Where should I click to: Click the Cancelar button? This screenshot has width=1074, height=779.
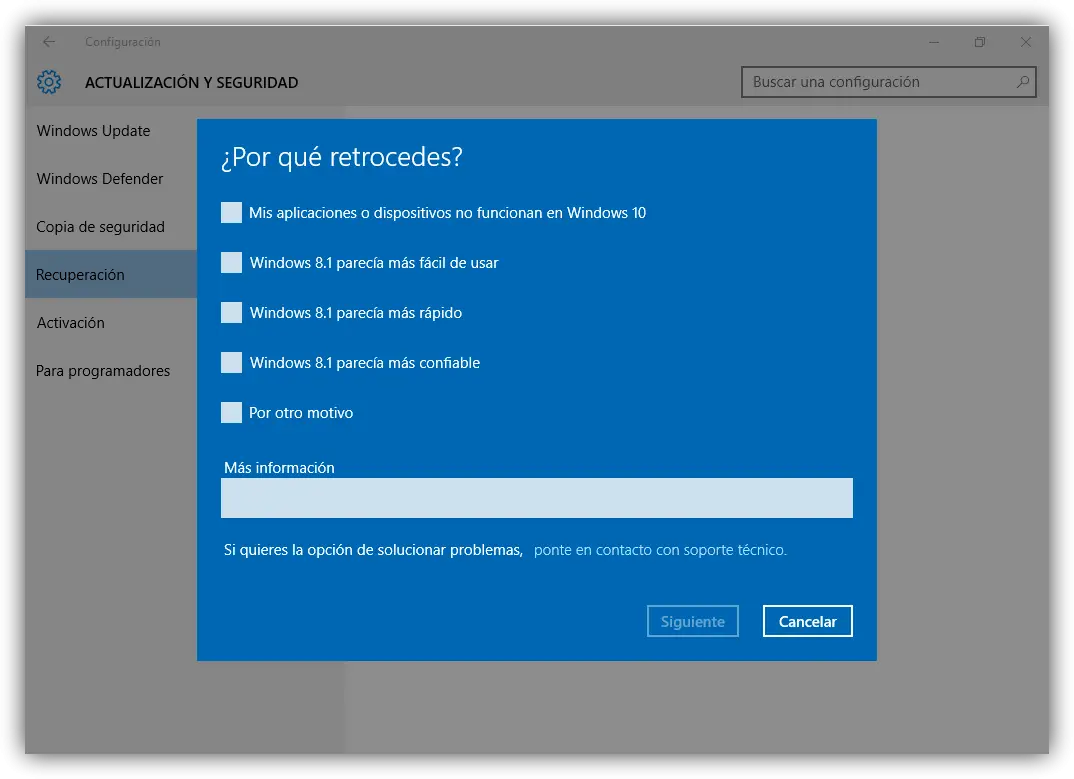click(808, 621)
